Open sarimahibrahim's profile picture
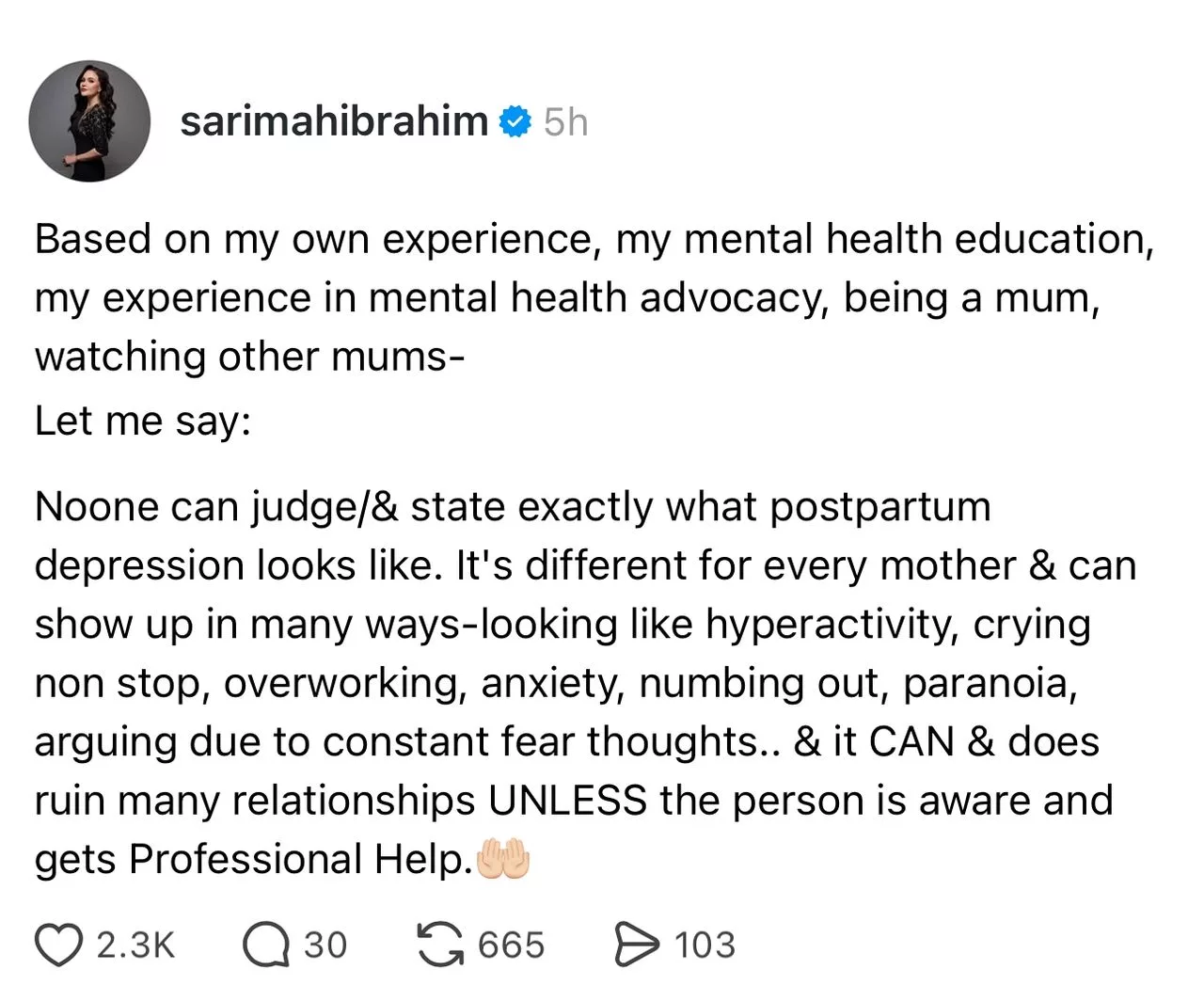 90,121
